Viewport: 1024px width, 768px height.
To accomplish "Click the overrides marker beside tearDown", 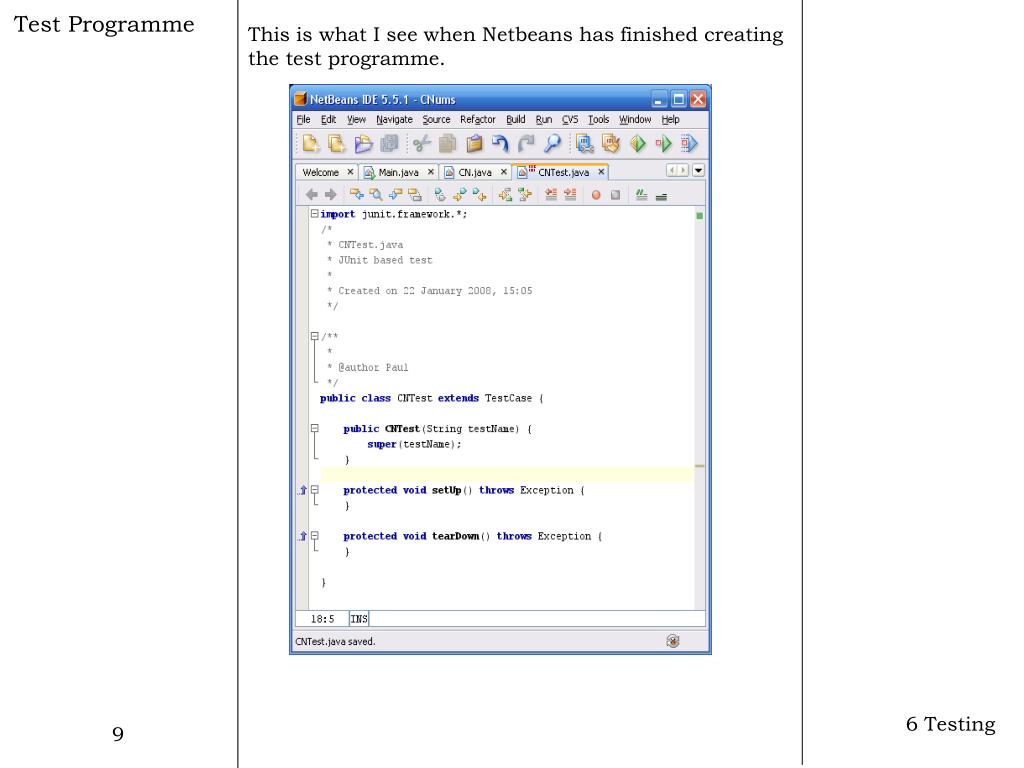I will (302, 536).
